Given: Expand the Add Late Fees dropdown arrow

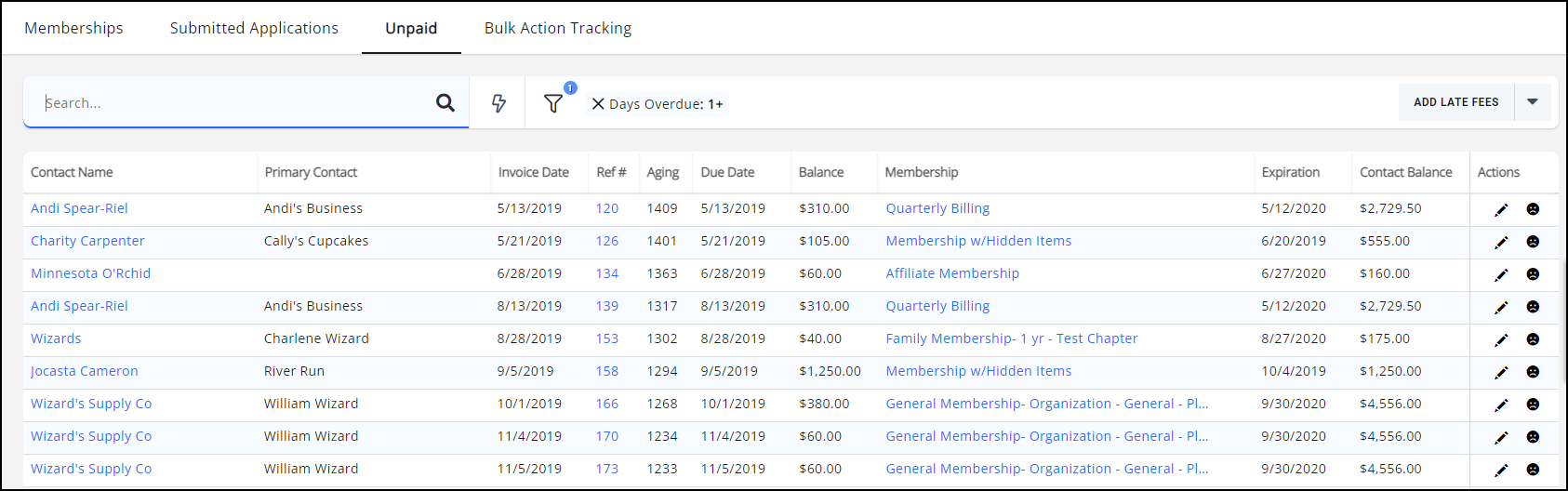Looking at the screenshot, I should click(x=1533, y=102).
